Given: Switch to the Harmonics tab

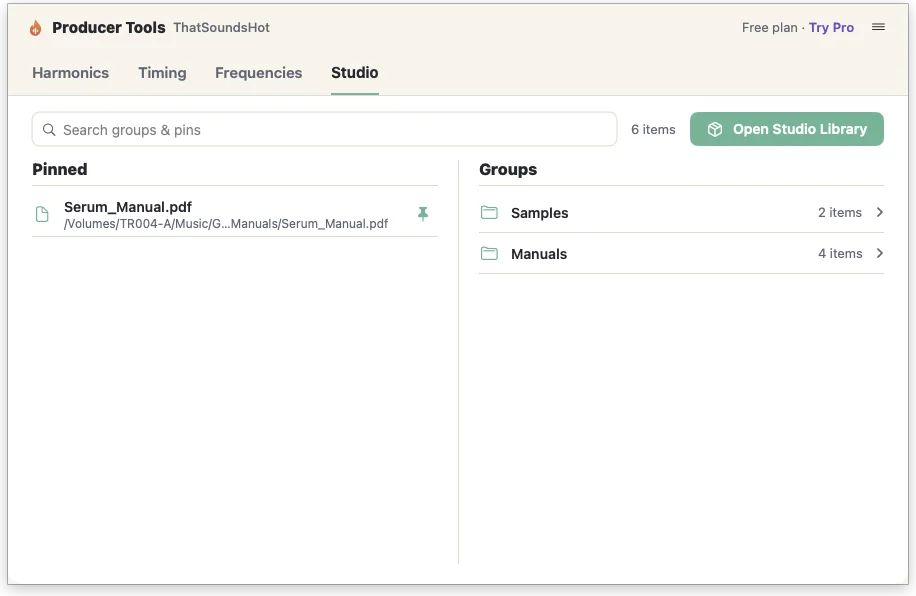Looking at the screenshot, I should tap(71, 73).
